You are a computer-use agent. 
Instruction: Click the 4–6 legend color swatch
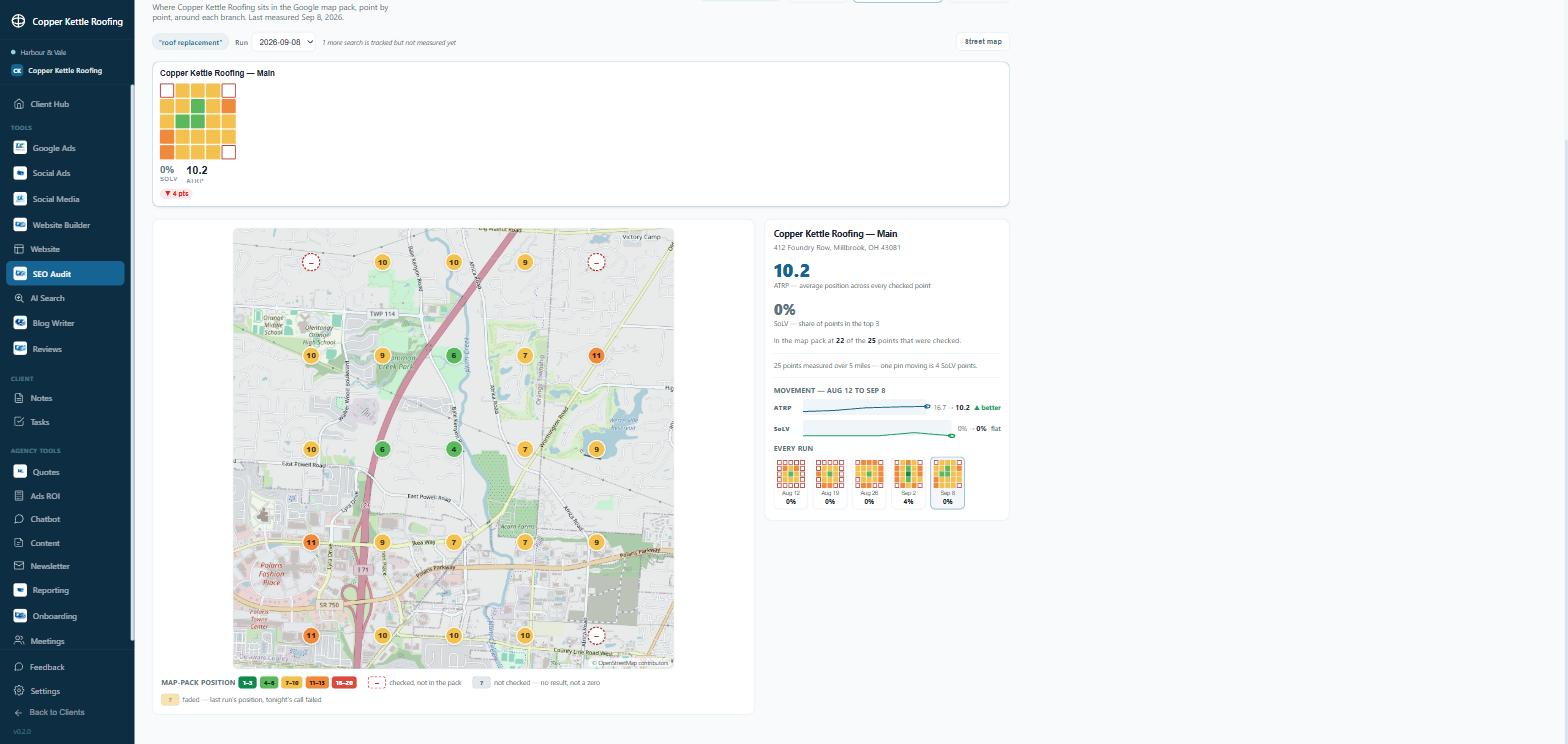269,683
